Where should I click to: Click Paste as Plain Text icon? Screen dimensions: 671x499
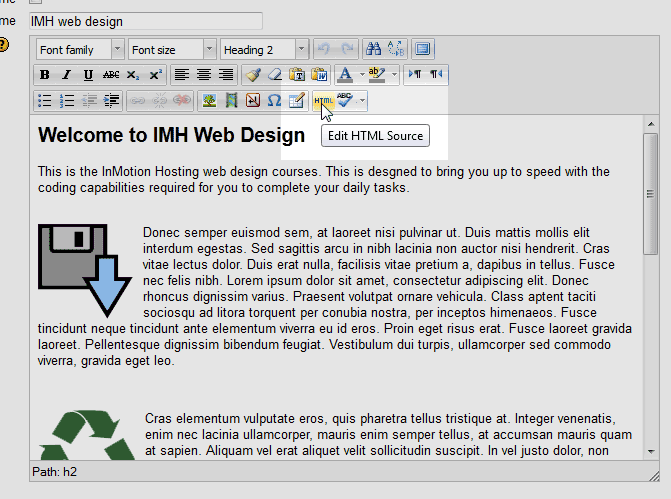297,75
